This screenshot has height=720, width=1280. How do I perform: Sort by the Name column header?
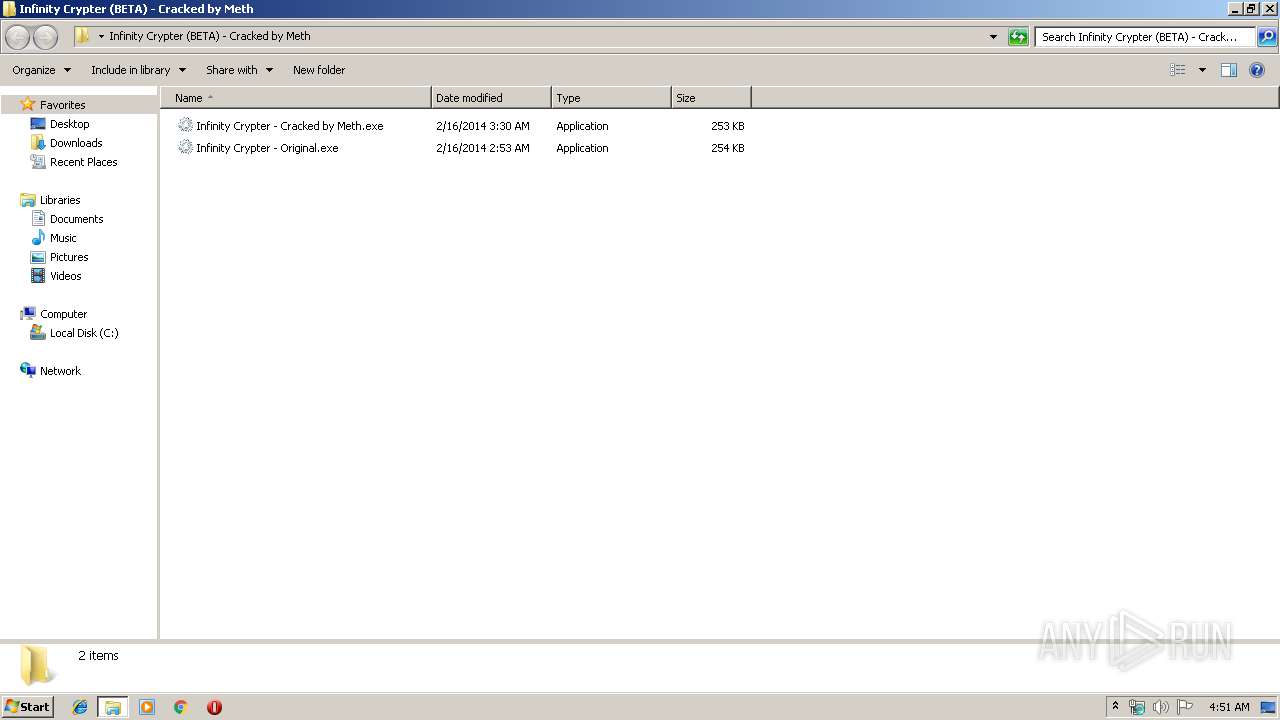click(x=296, y=98)
